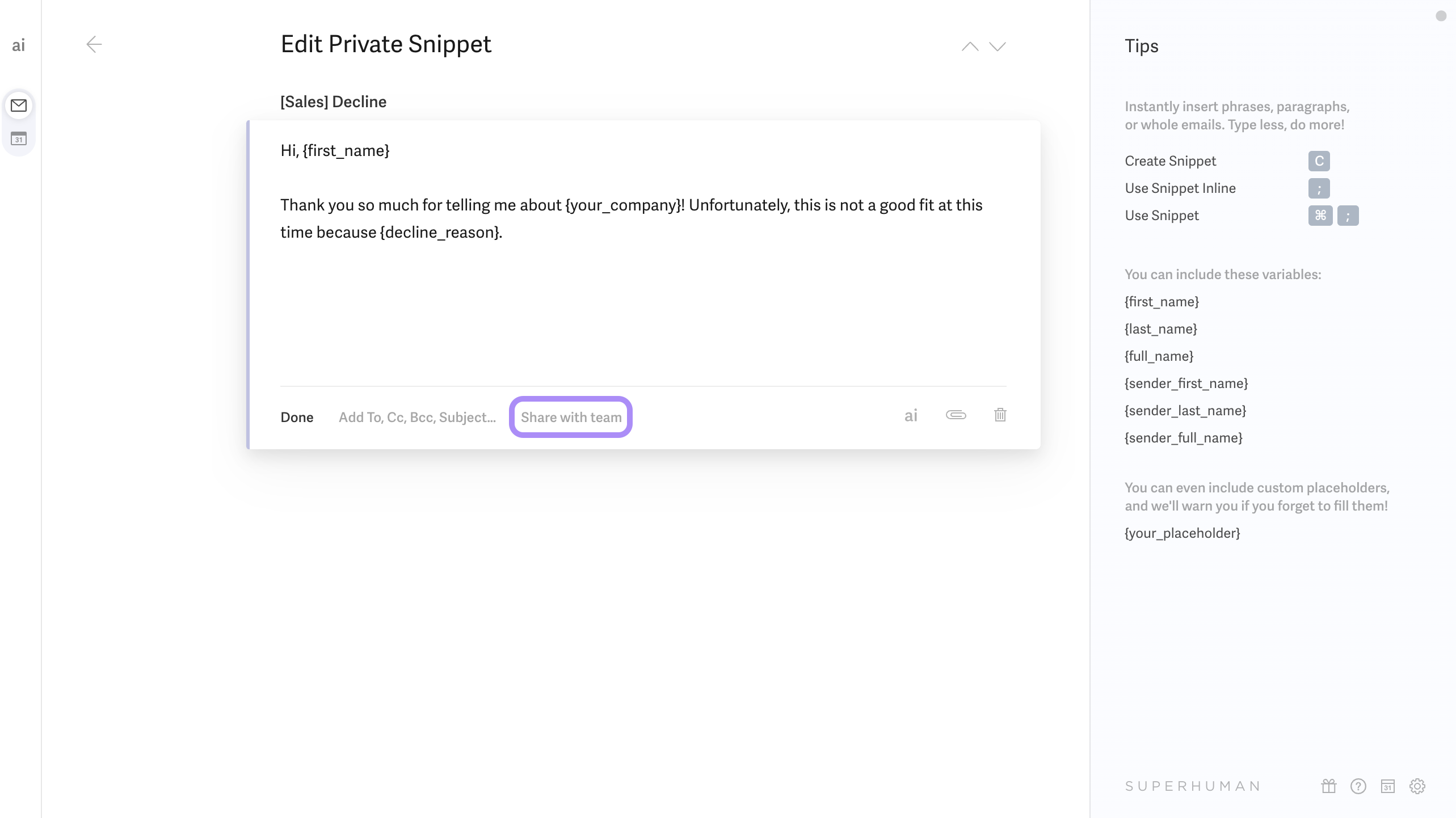Click the {first_name} variable in Tips
The image size is (1456, 818).
(1162, 302)
